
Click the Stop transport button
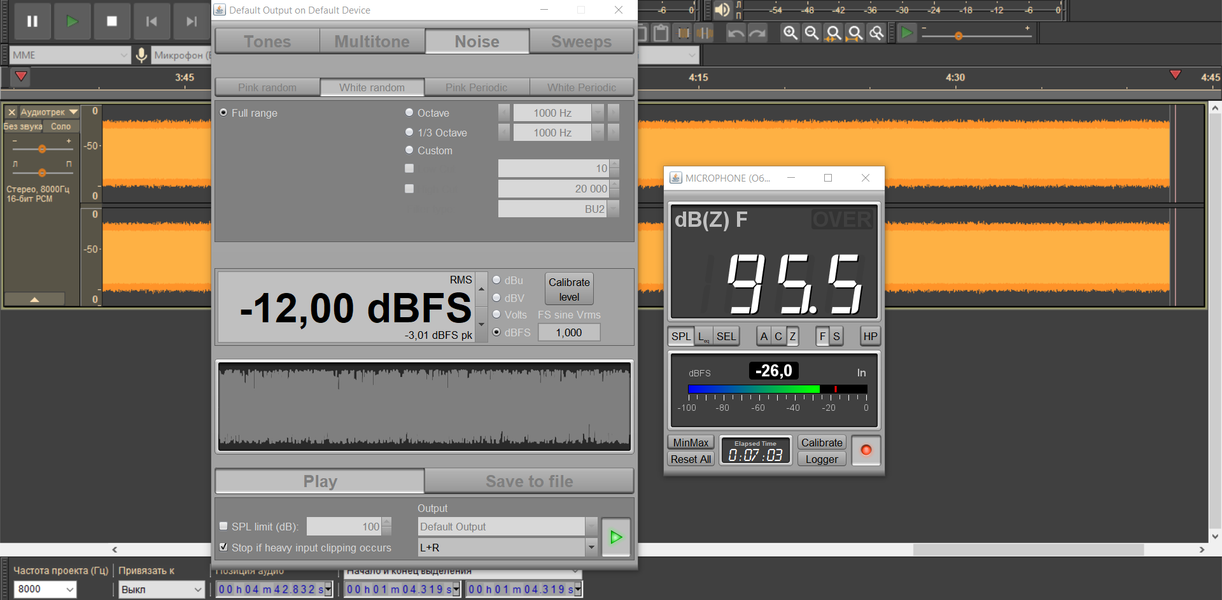click(112, 21)
